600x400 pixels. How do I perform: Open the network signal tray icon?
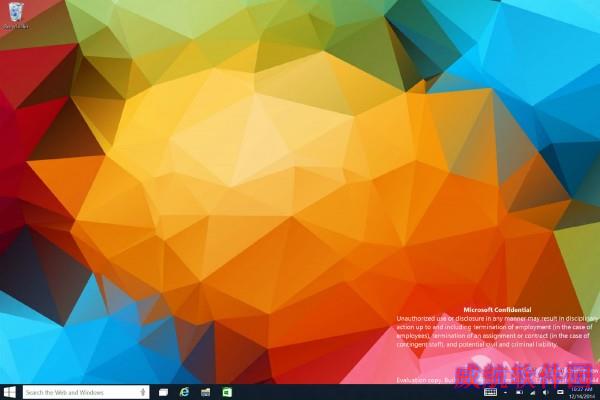tap(533, 393)
